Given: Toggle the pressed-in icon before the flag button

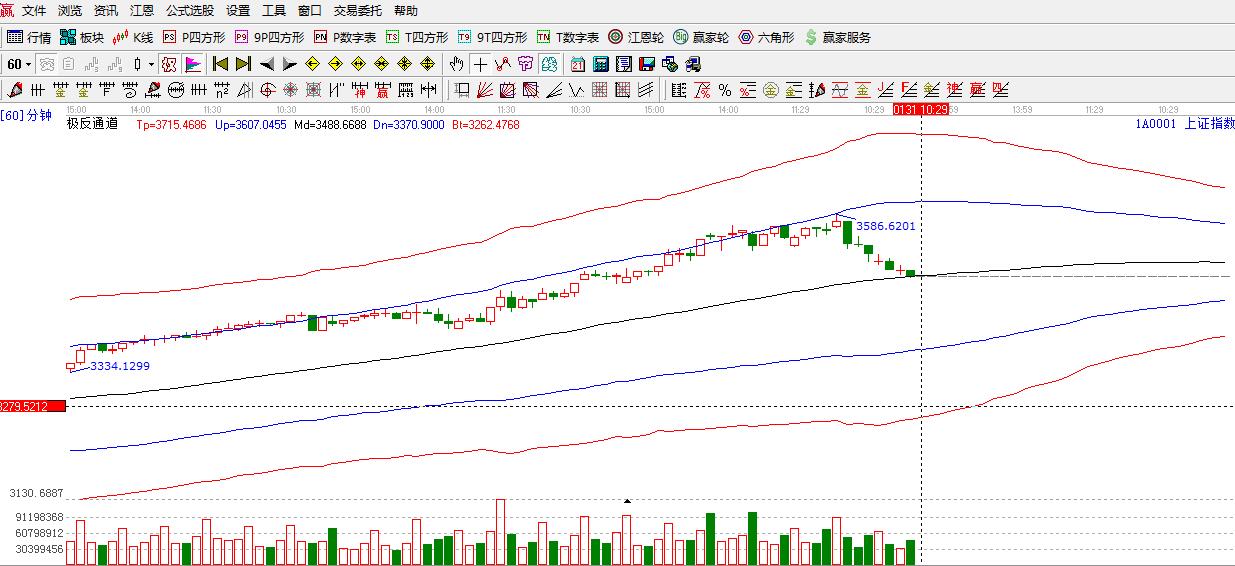Looking at the screenshot, I should [x=169, y=64].
